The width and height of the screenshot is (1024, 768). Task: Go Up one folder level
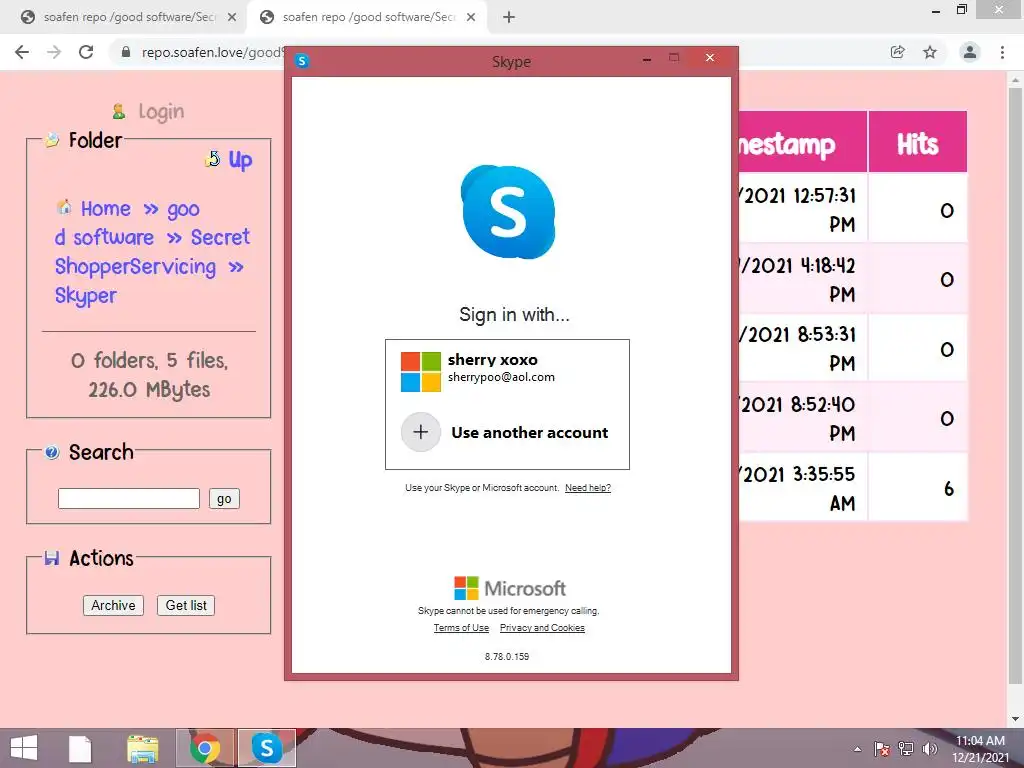(240, 159)
